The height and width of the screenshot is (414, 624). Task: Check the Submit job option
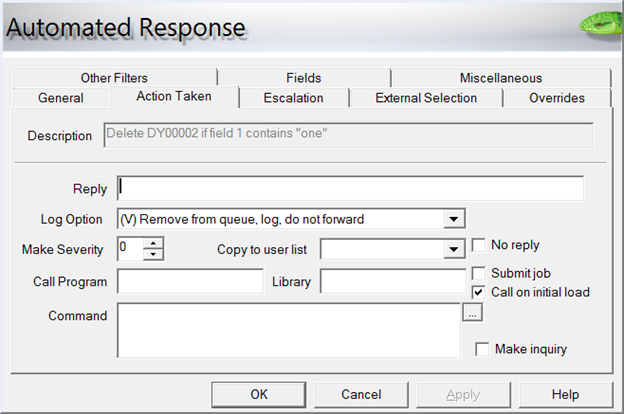(x=479, y=273)
